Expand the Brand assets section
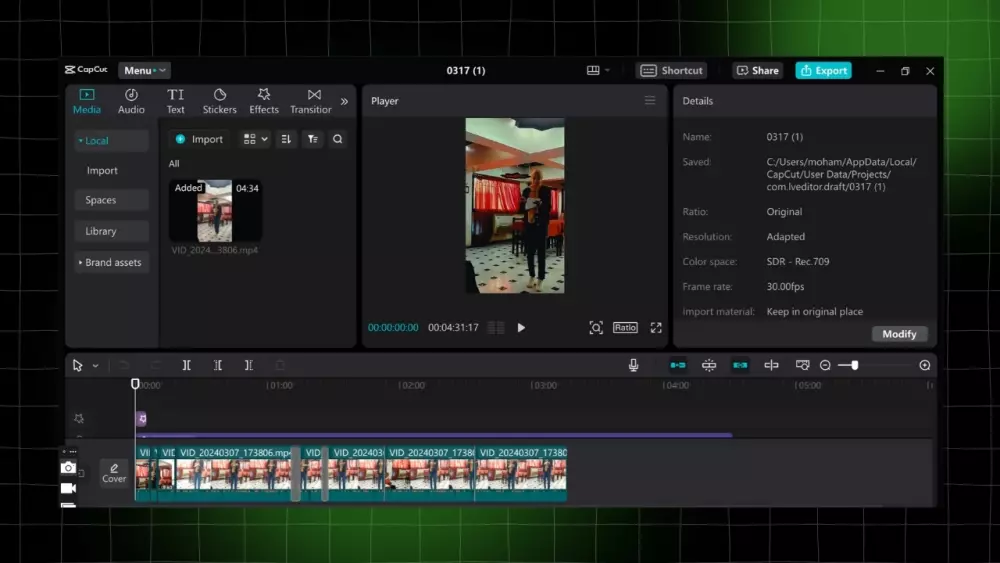 pos(111,263)
